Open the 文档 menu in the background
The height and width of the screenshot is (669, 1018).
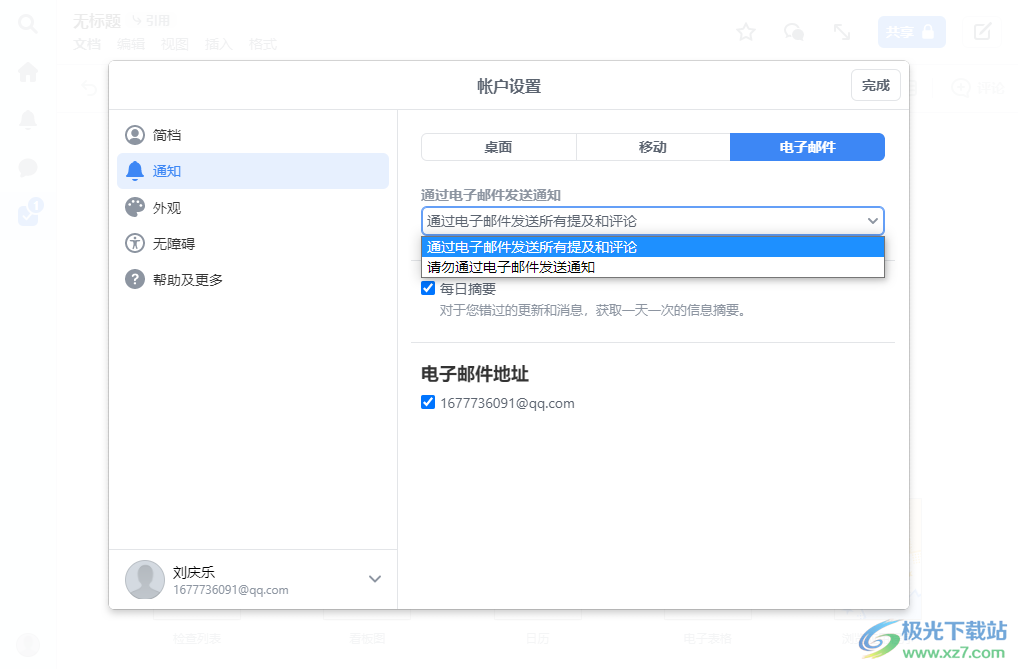click(x=87, y=44)
